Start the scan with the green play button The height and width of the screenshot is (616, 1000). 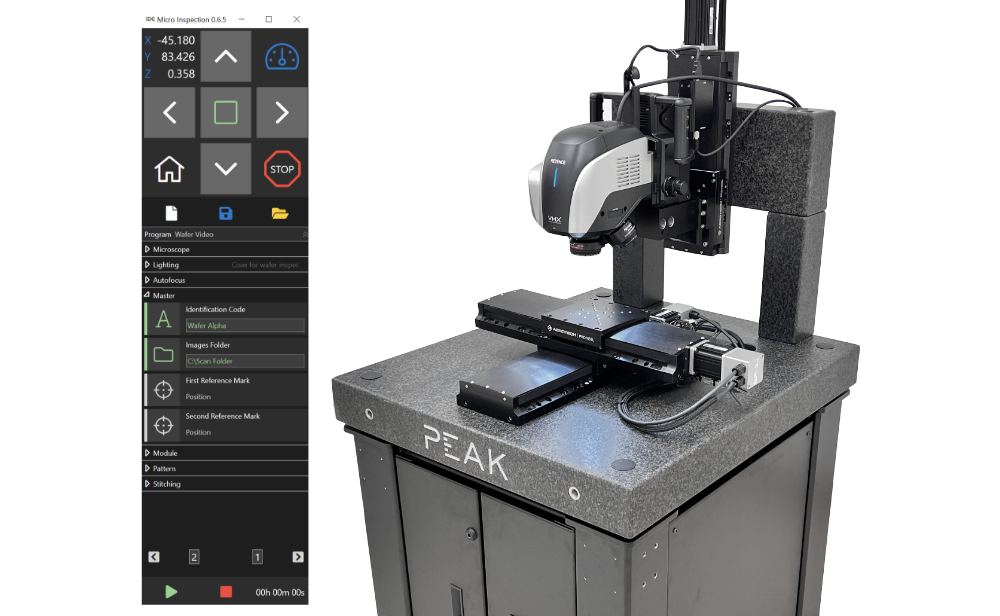click(171, 592)
